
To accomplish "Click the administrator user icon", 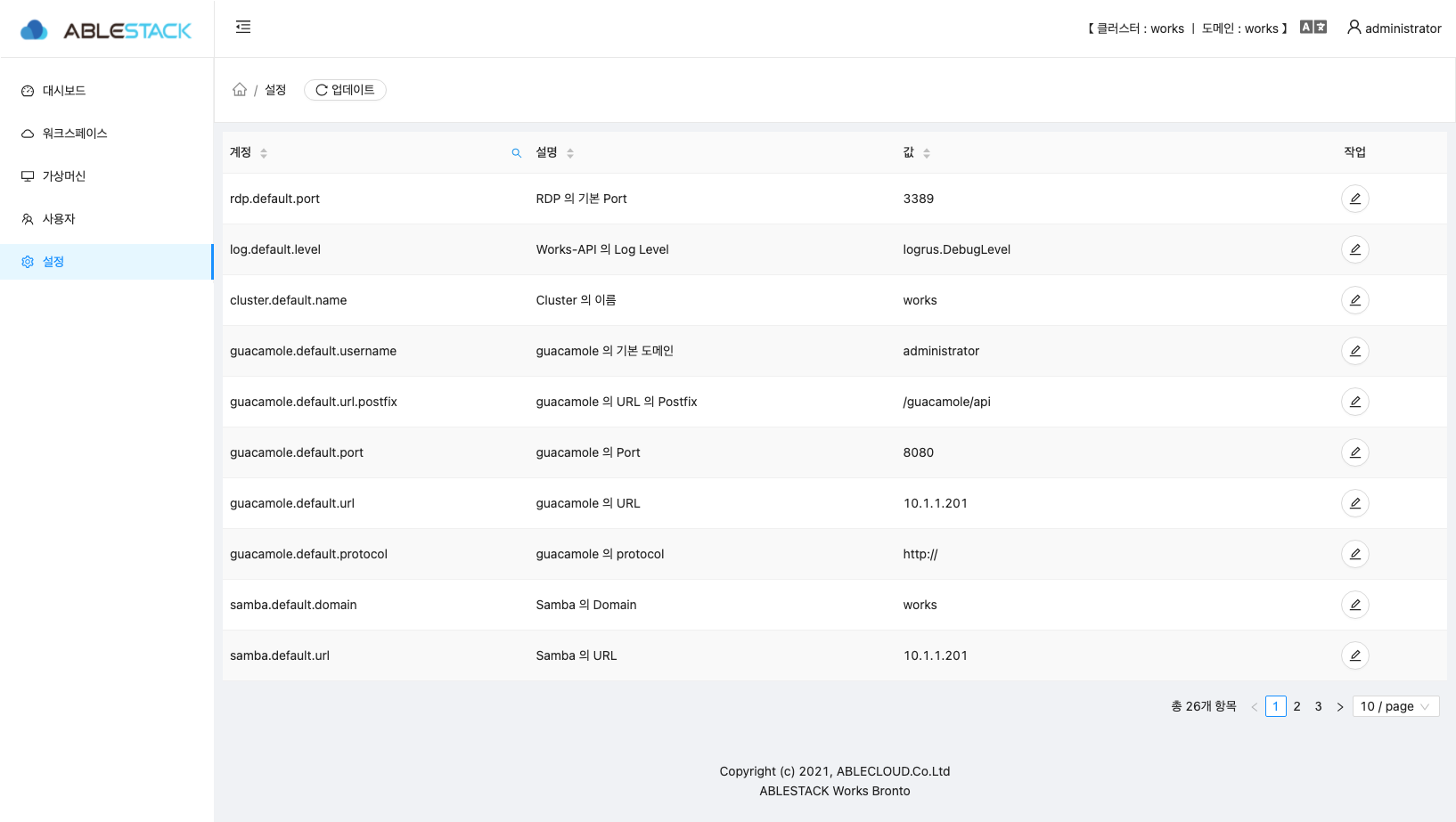I will [x=1354, y=28].
